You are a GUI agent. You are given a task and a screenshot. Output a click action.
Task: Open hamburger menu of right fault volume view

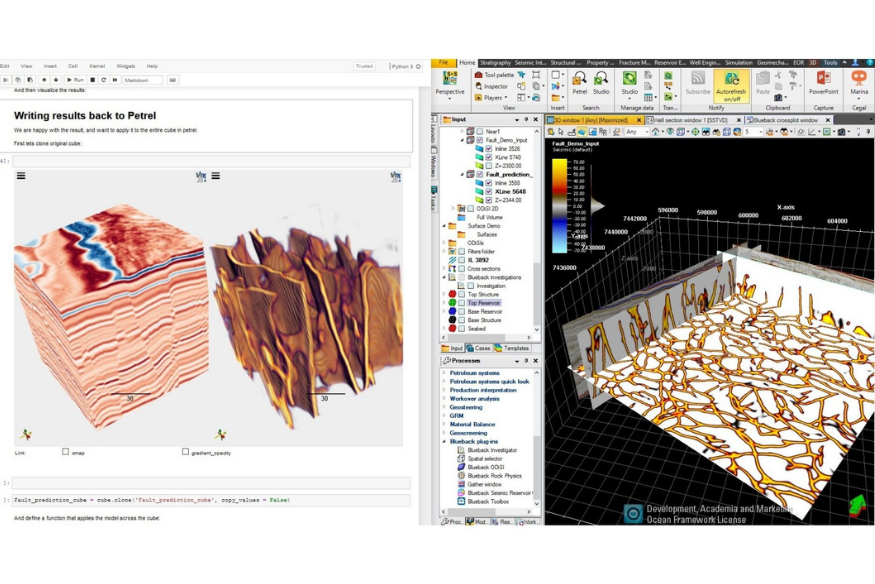pos(215,176)
